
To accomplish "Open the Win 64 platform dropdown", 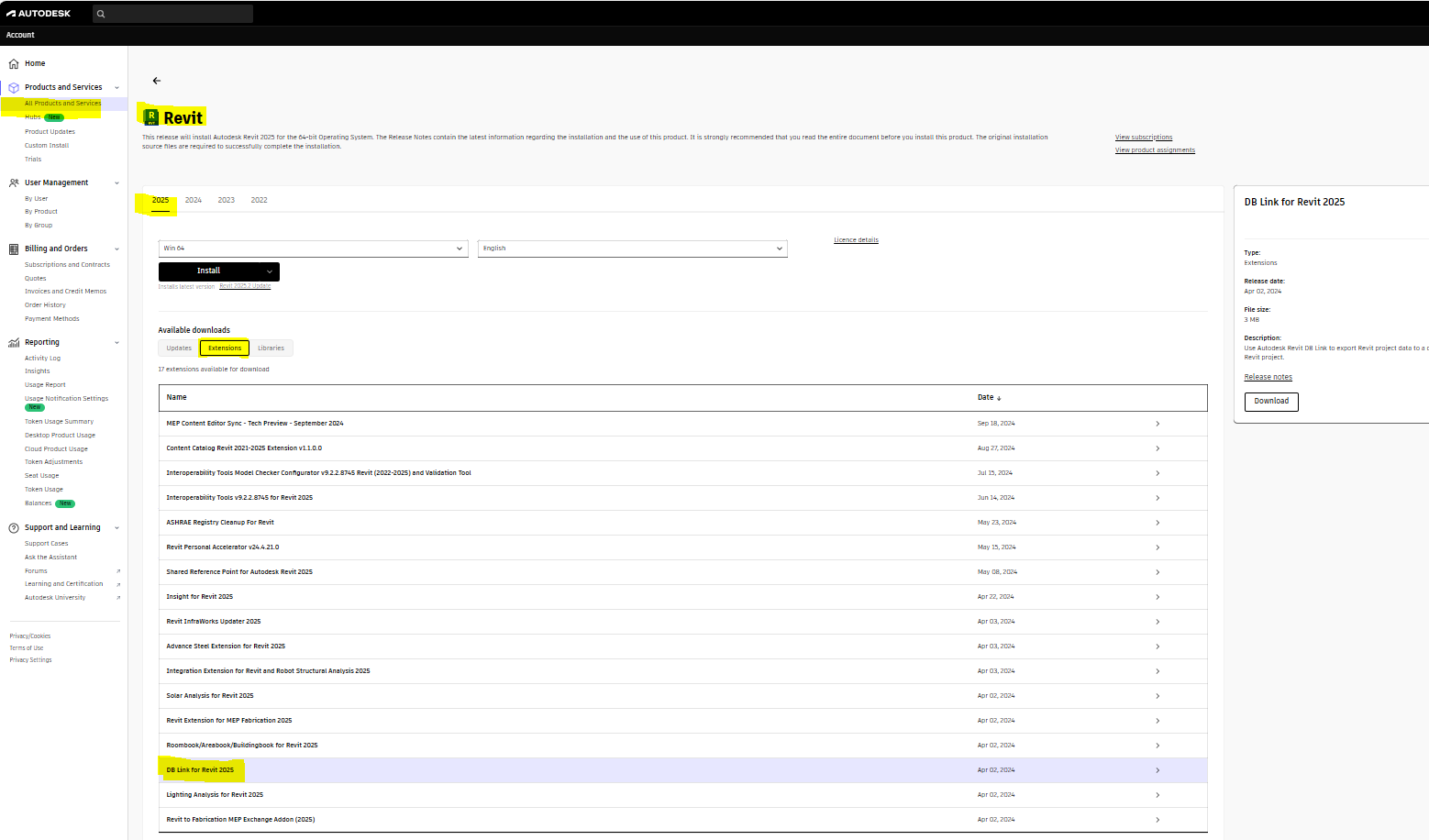I will 314,249.
